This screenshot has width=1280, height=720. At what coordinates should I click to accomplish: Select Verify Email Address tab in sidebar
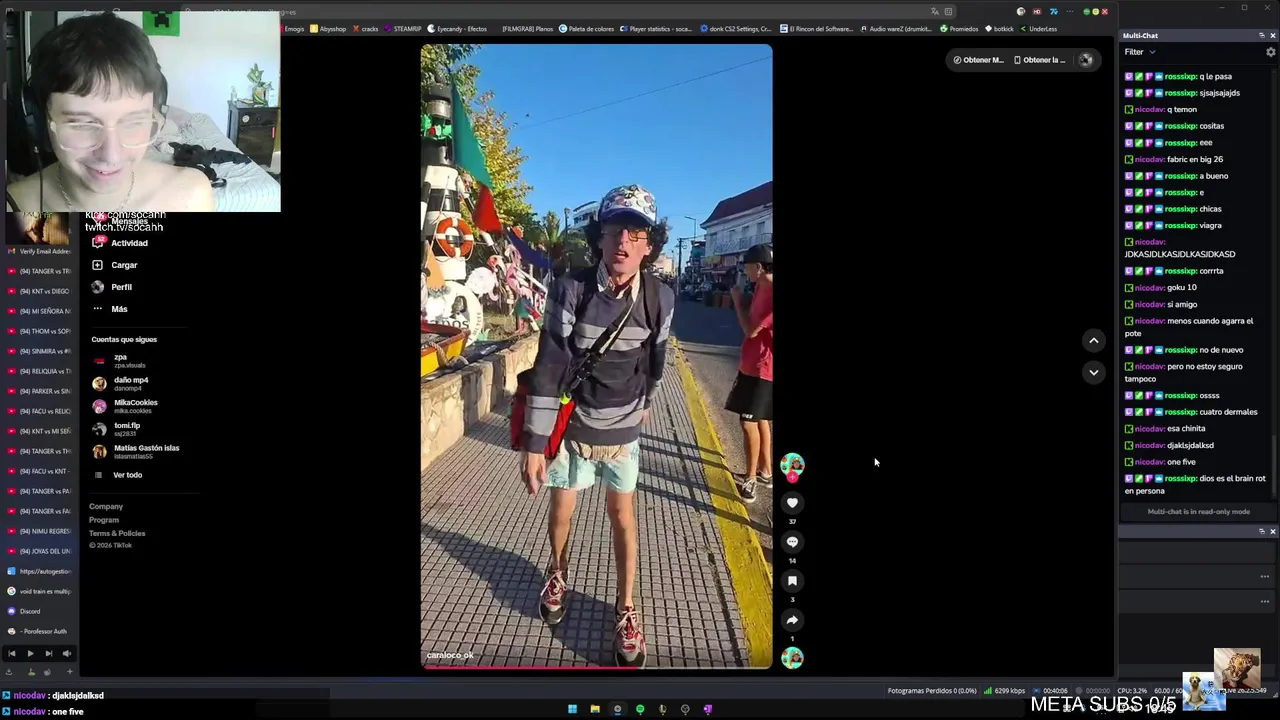(x=39, y=251)
